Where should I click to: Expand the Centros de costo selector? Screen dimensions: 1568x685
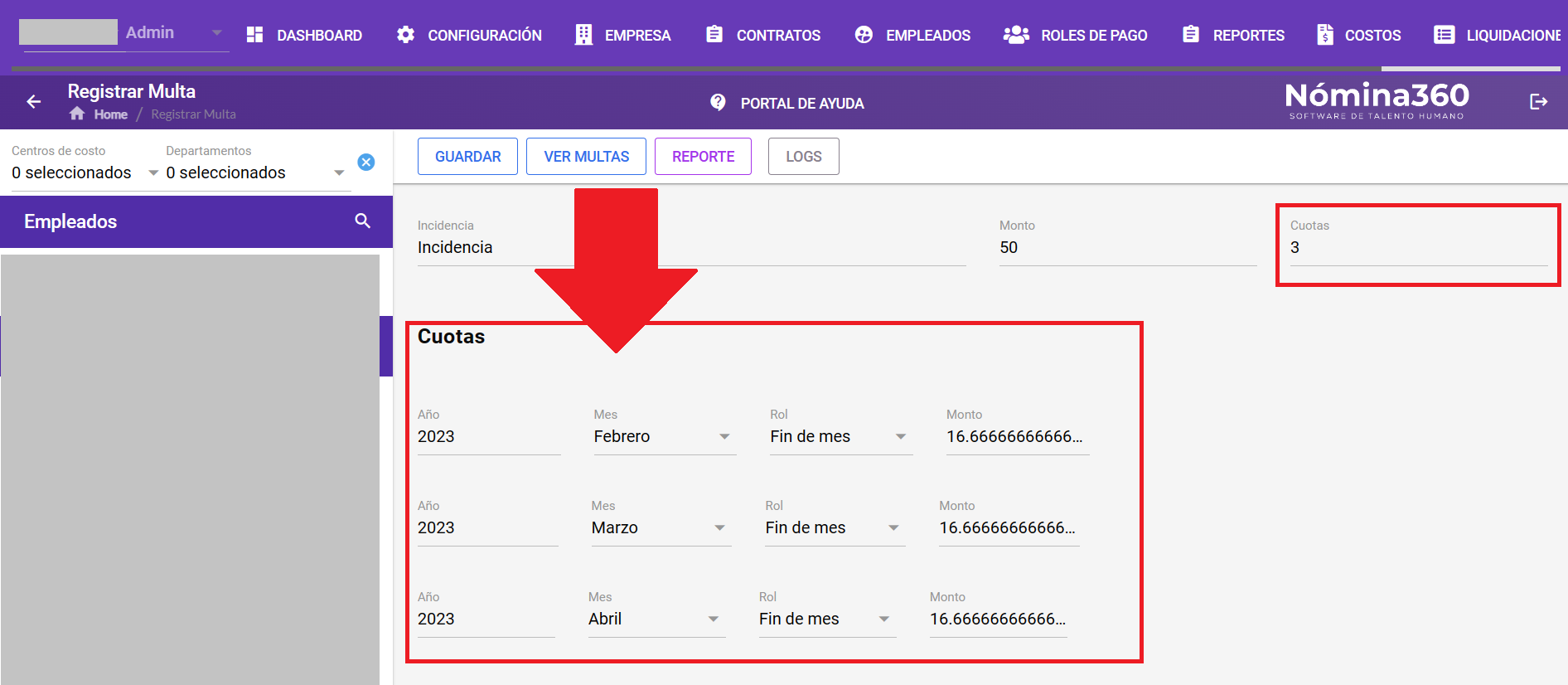(x=85, y=172)
